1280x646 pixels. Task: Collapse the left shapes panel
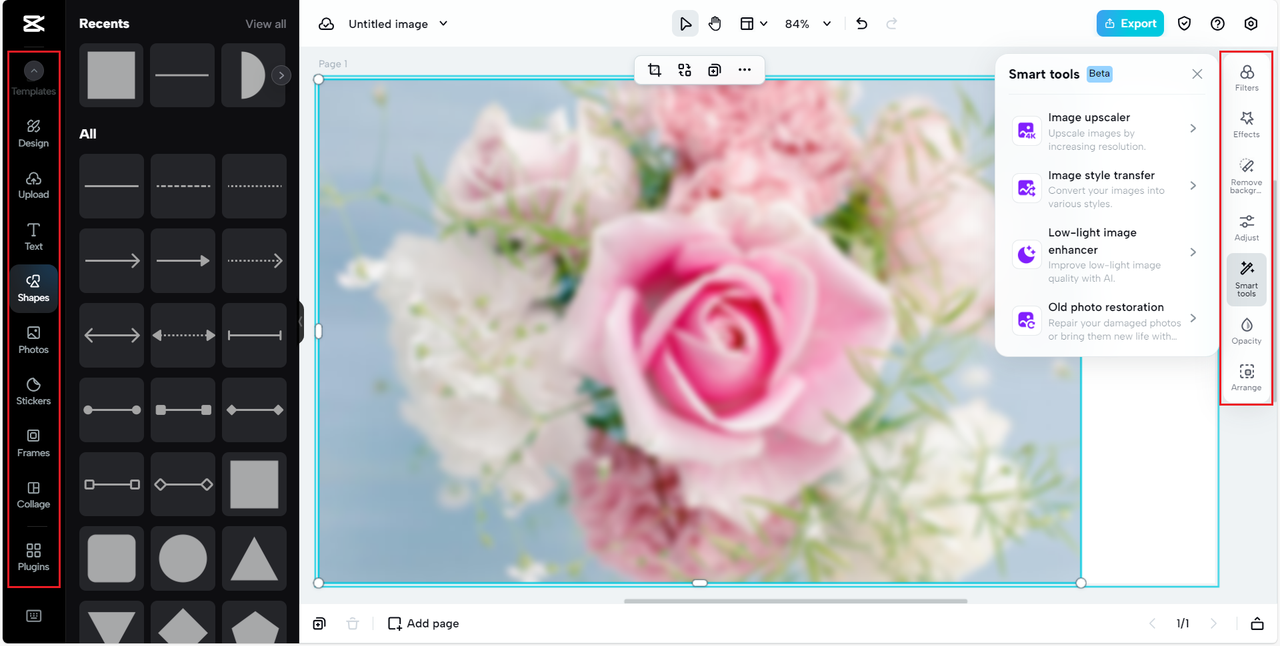coord(301,322)
